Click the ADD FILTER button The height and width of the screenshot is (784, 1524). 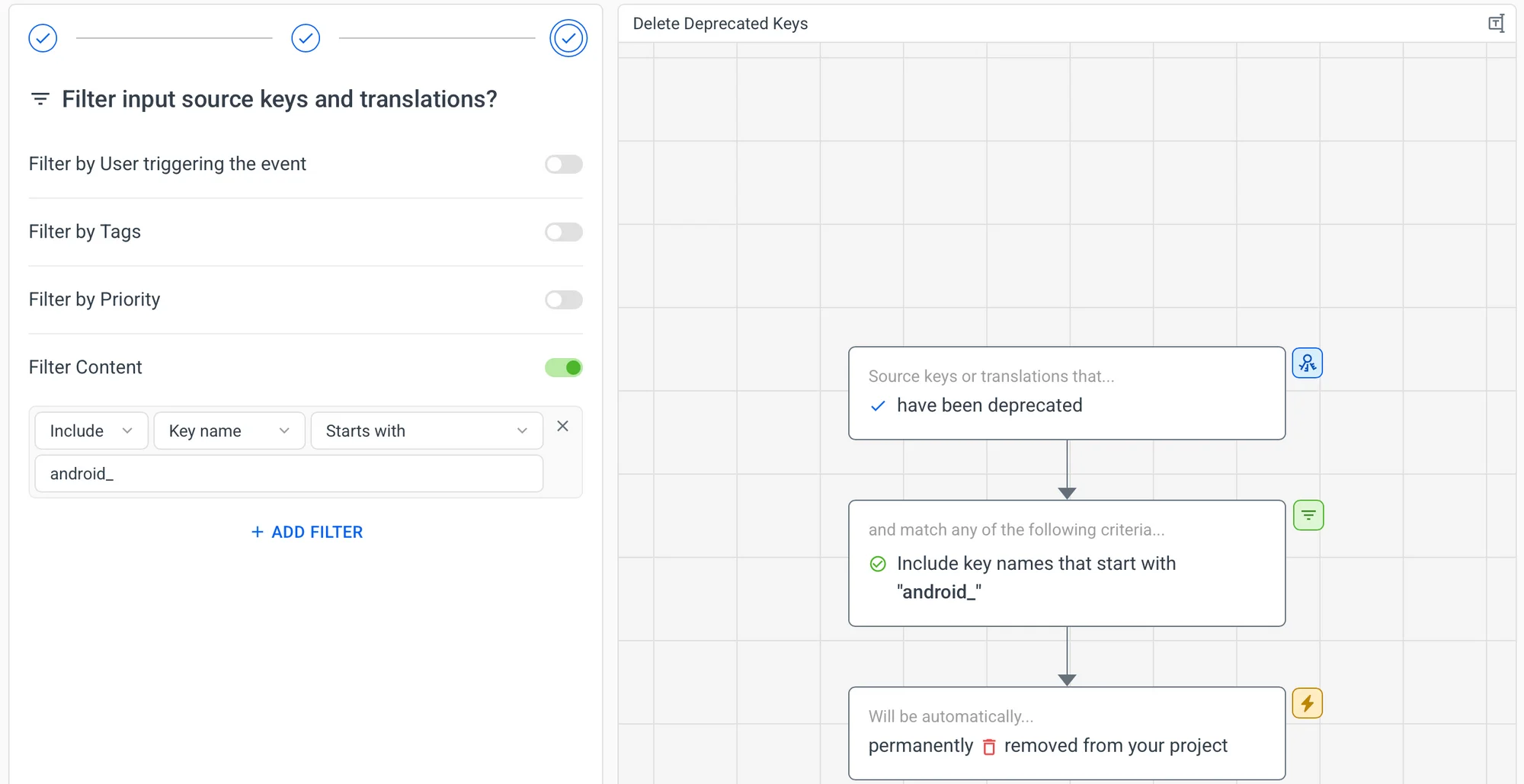pyautogui.click(x=307, y=533)
